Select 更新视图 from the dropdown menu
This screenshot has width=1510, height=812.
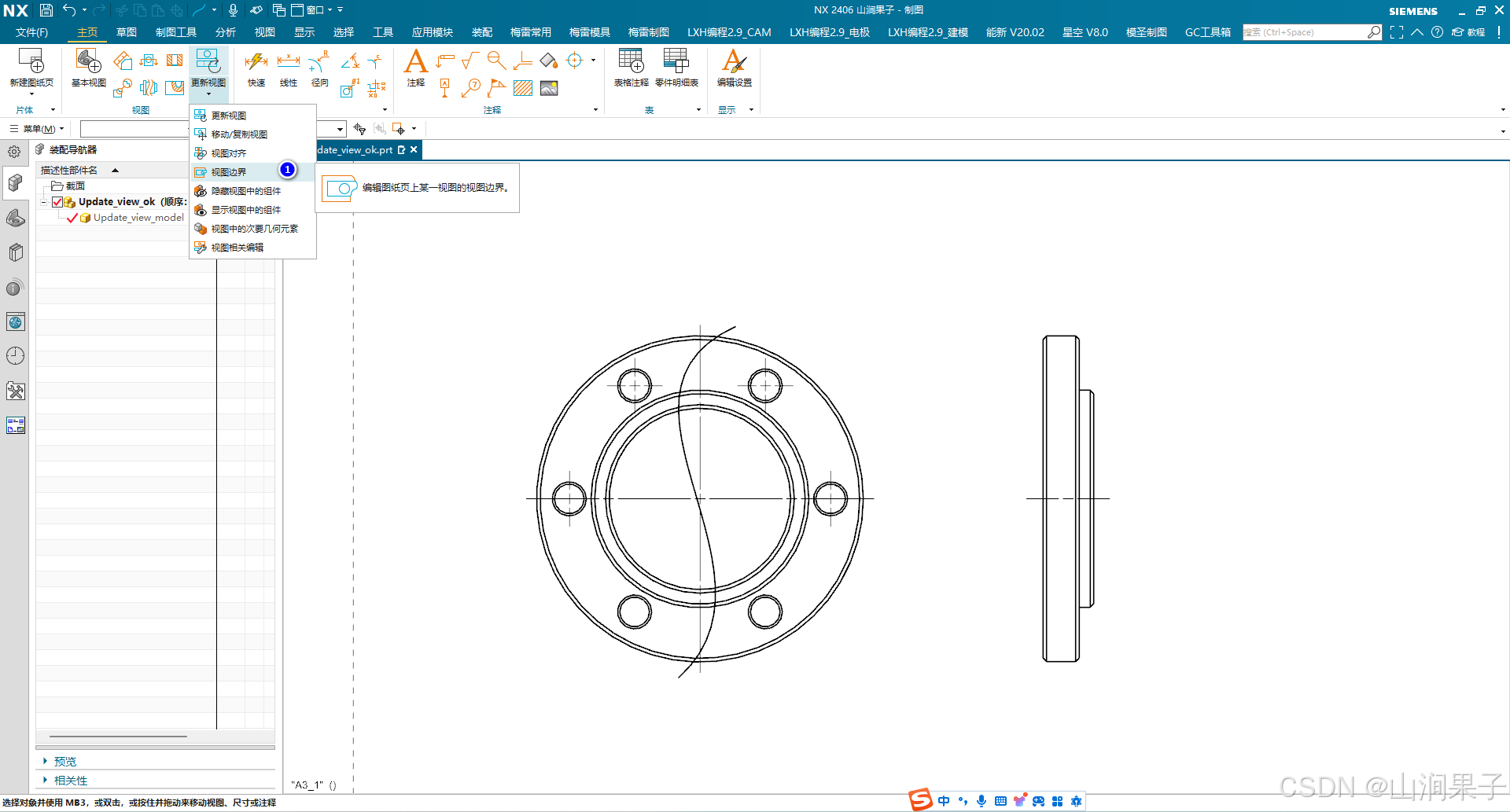click(x=252, y=116)
